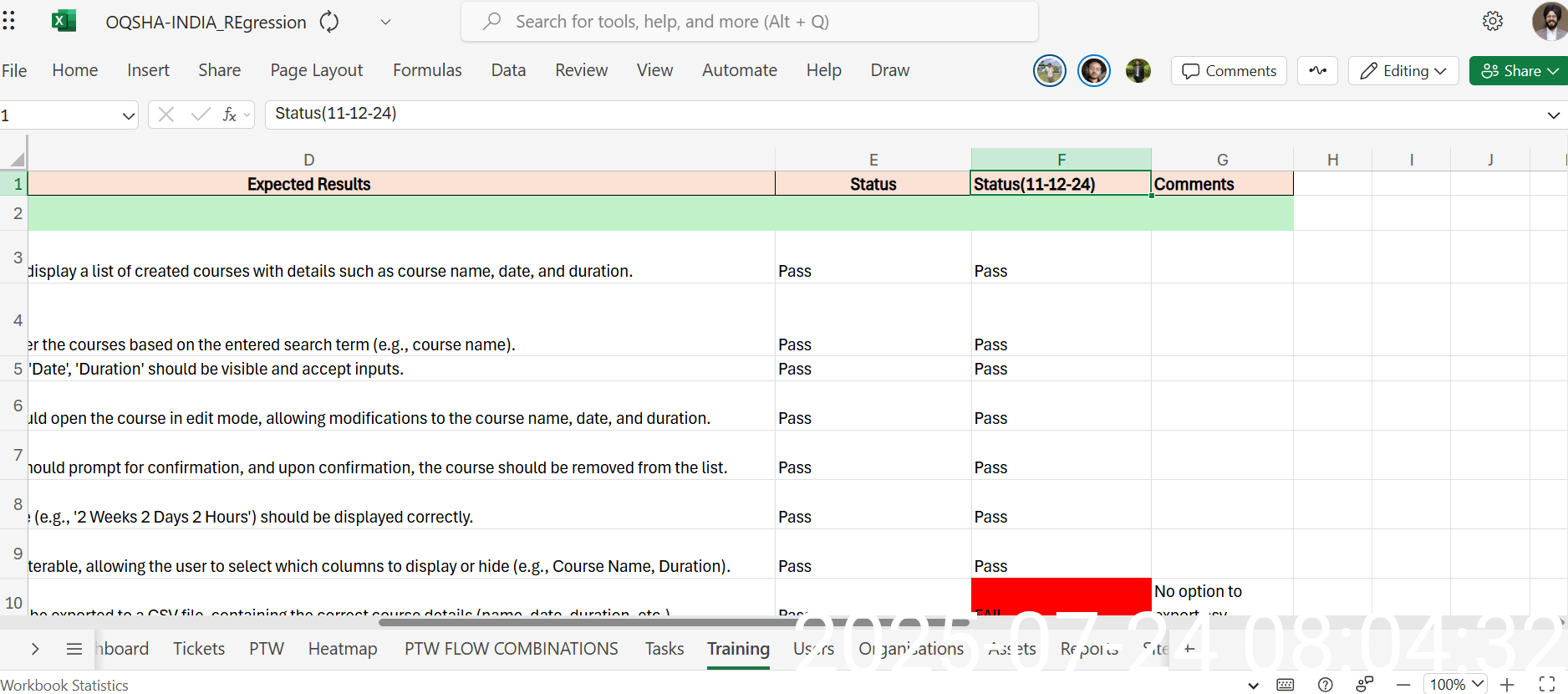The height and width of the screenshot is (694, 1568).
Task: Open the Editing mode dropdown
Action: coord(1403,71)
